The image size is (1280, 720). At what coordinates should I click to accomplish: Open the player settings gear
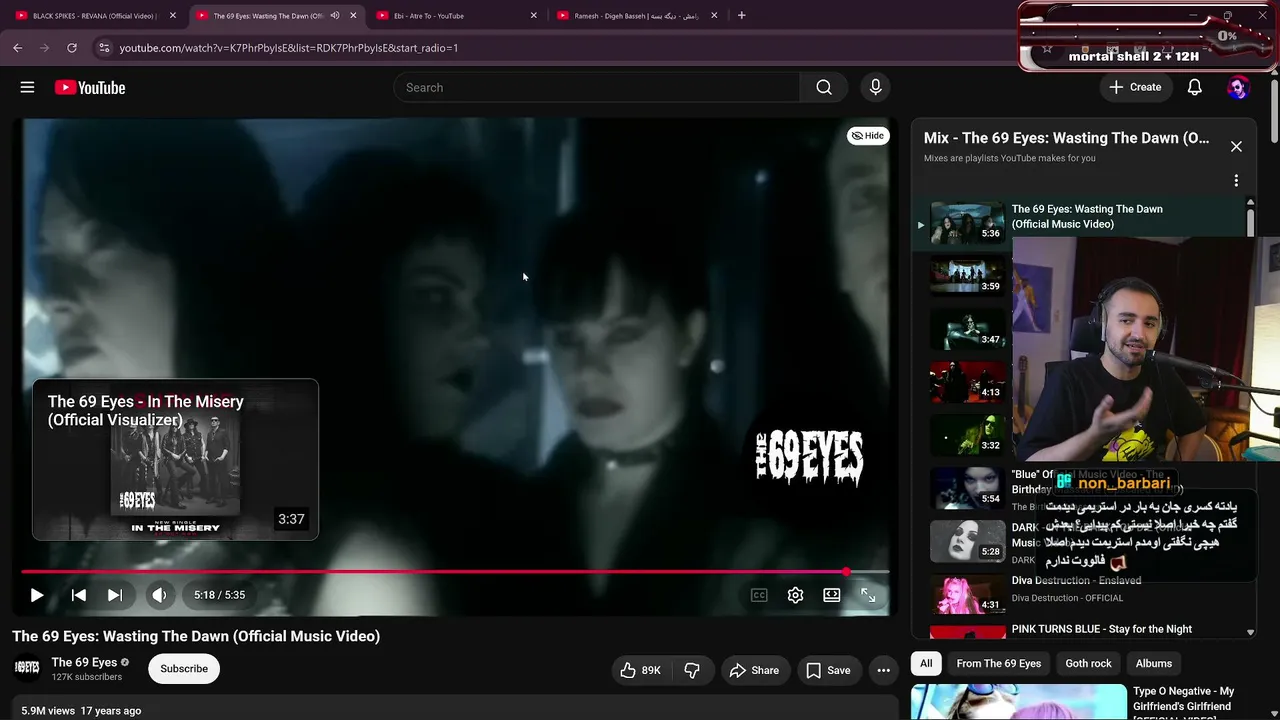[795, 595]
